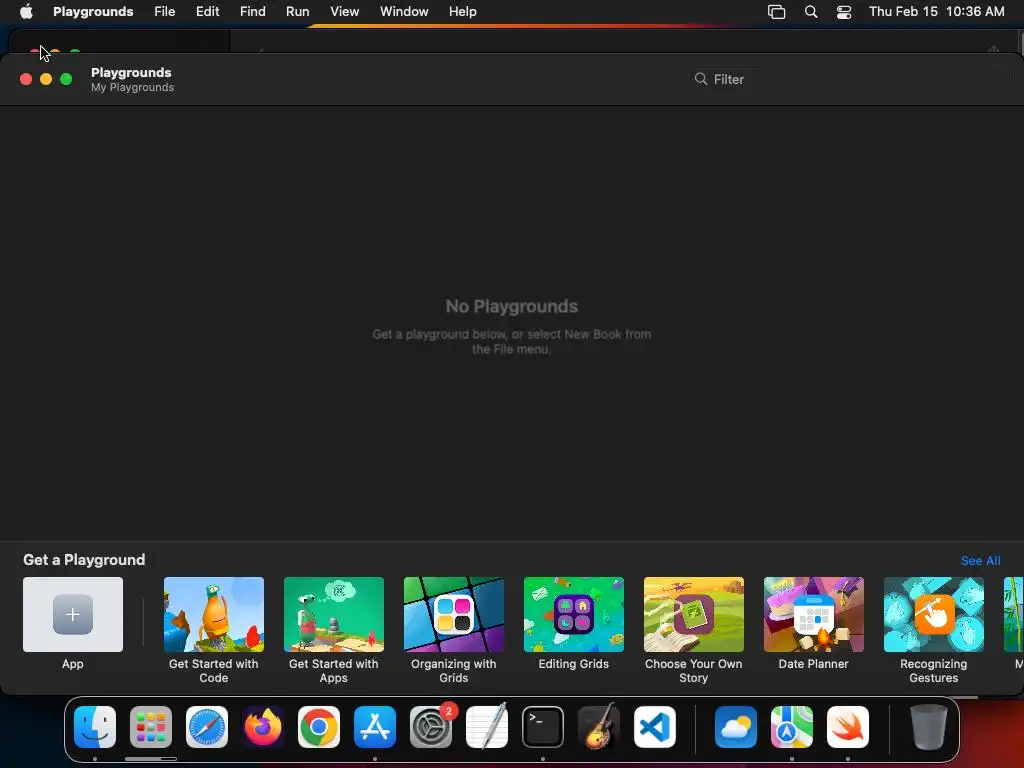Open Maps from the Dock
Image resolution: width=1024 pixels, height=768 pixels.
[x=792, y=727]
